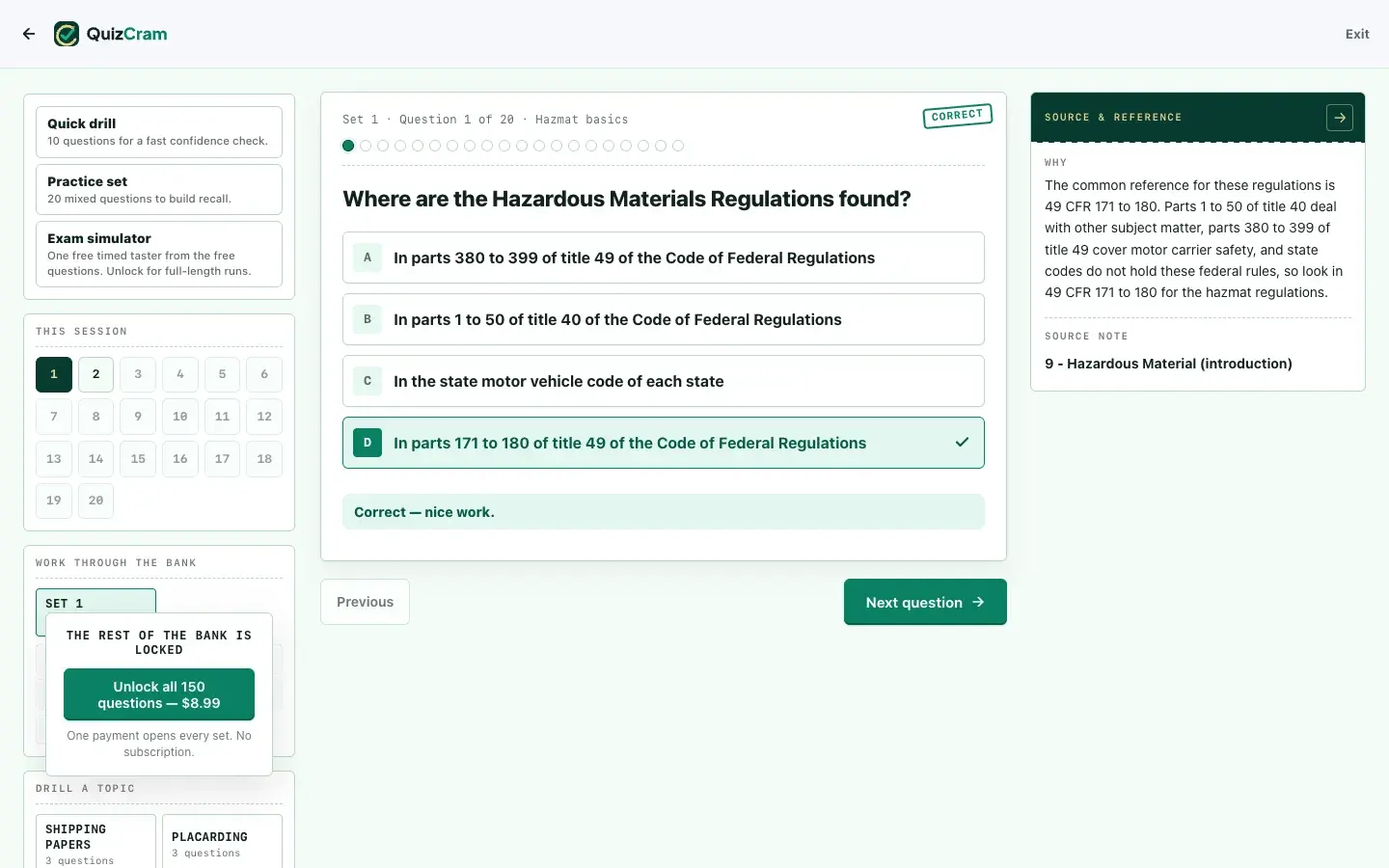
Task: Click the question heading about Hazardous Materials Regulations
Action: (627, 199)
